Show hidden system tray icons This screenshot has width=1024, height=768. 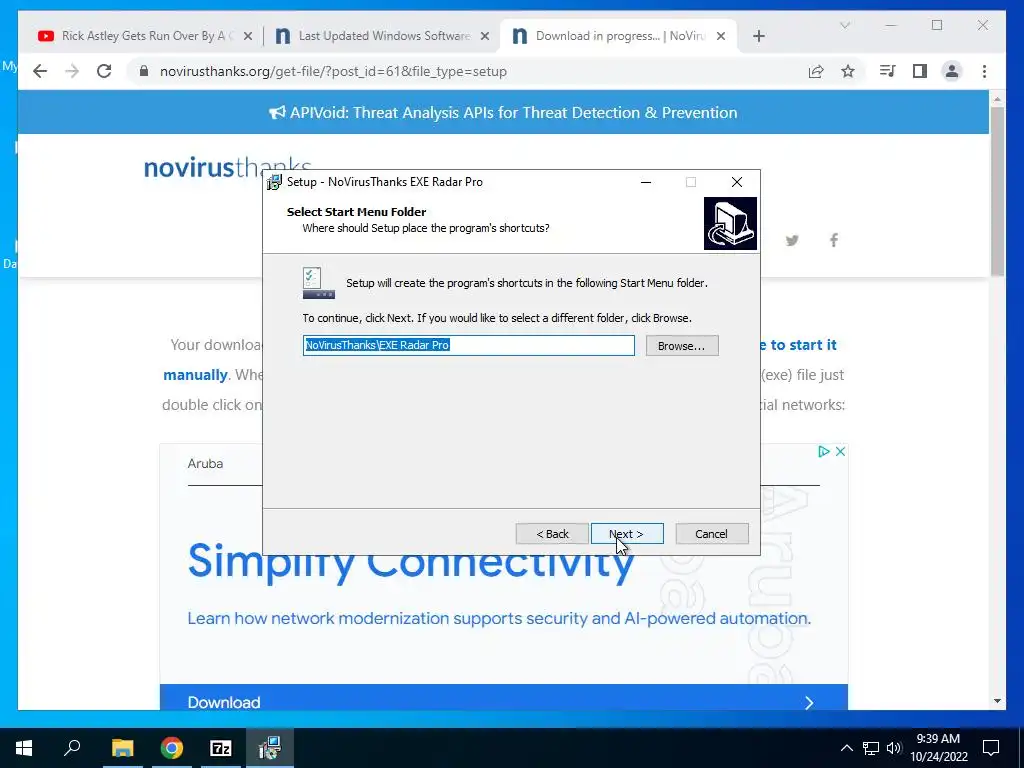[846, 748]
